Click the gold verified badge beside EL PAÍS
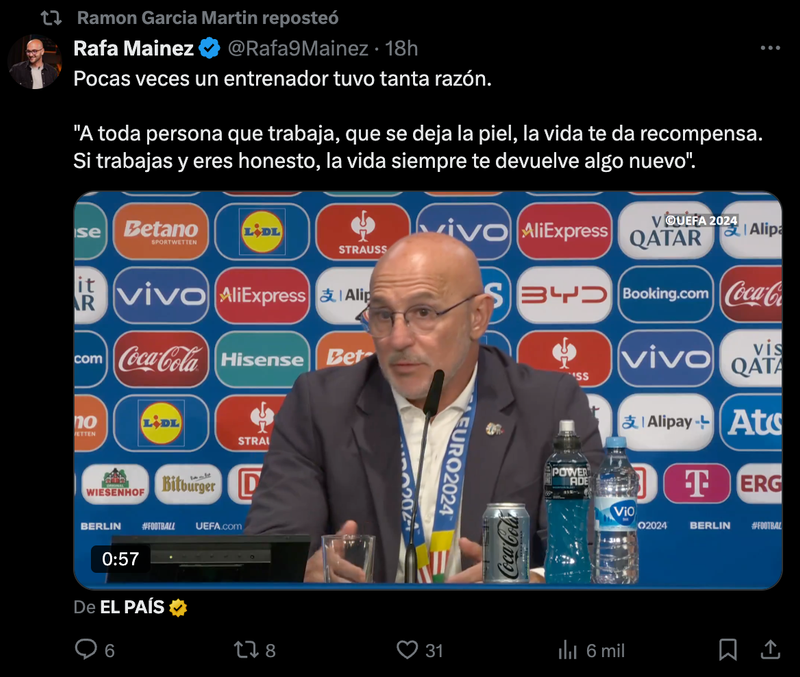Viewport: 800px width, 677px height. click(178, 608)
